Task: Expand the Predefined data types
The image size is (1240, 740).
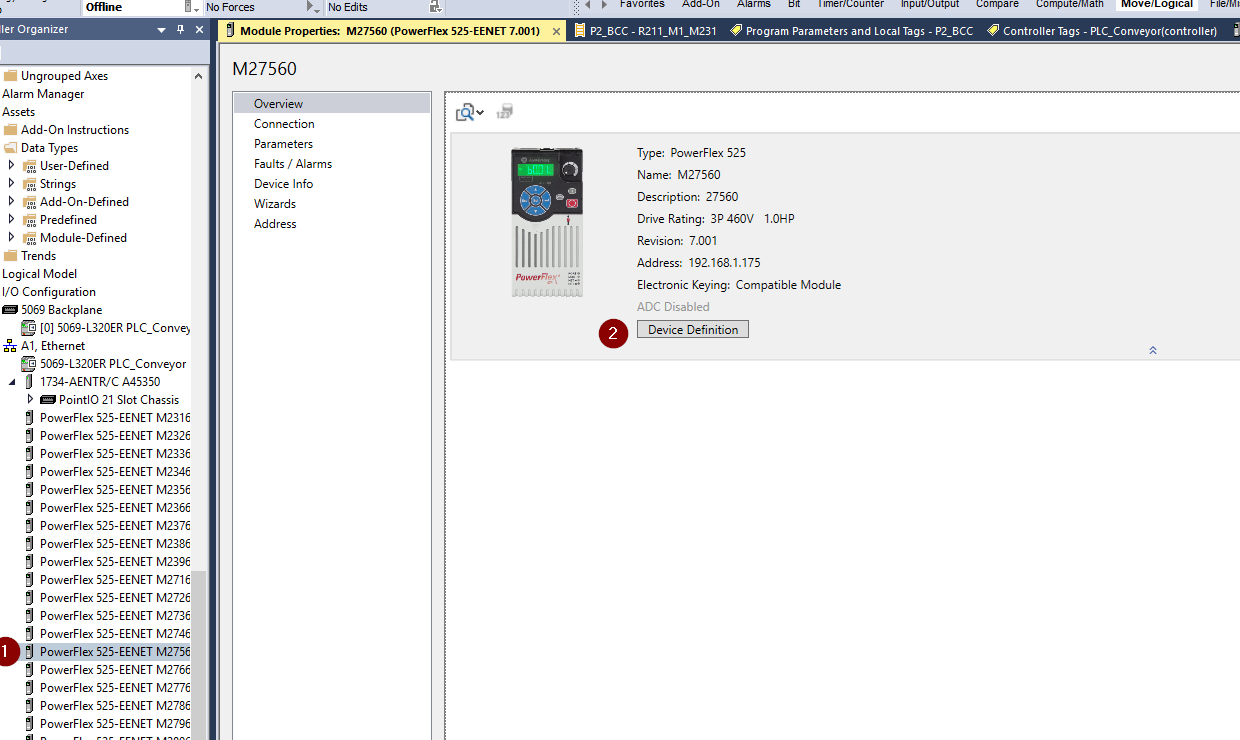Action: coord(11,220)
